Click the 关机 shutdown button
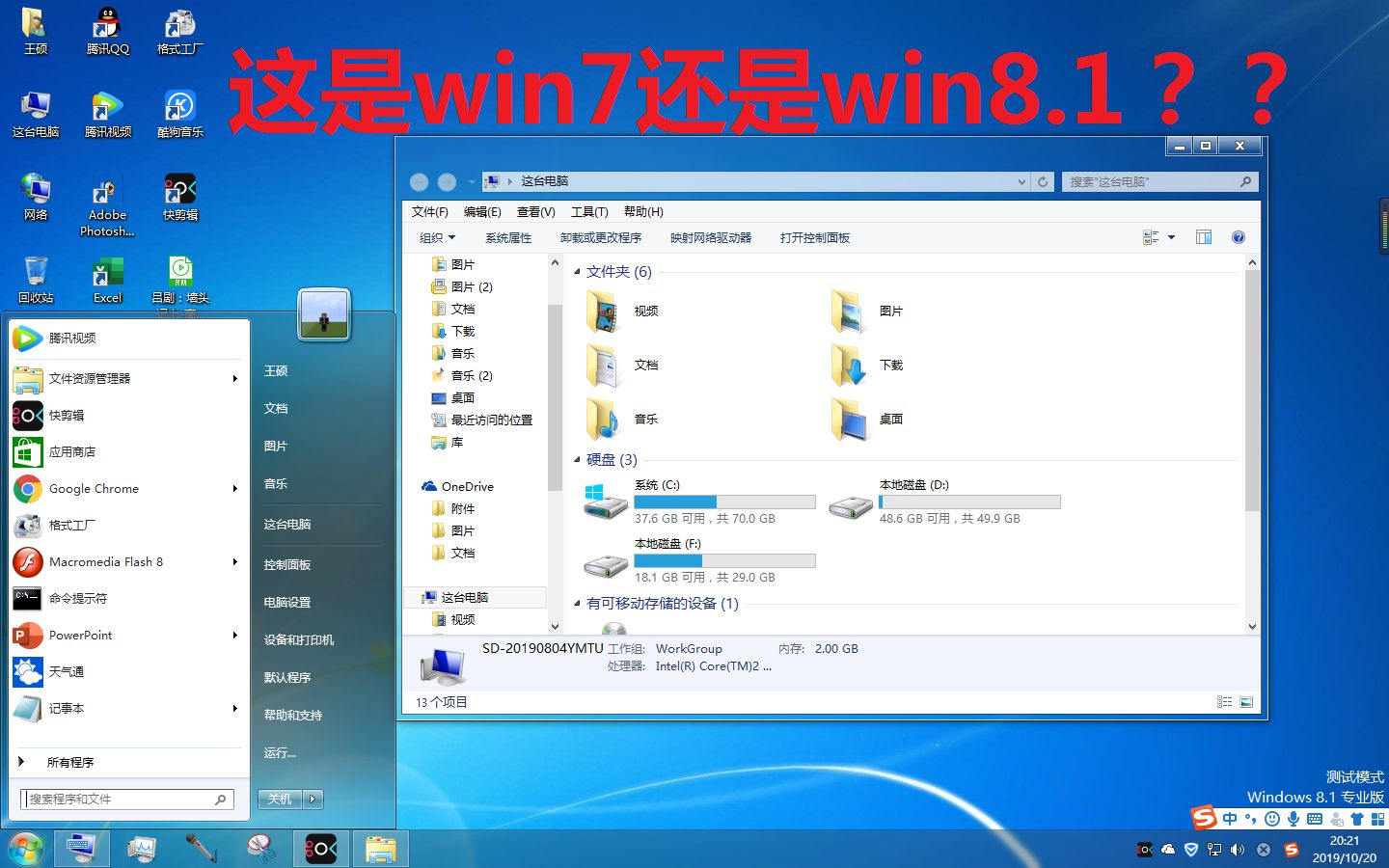This screenshot has width=1389, height=868. click(x=281, y=799)
